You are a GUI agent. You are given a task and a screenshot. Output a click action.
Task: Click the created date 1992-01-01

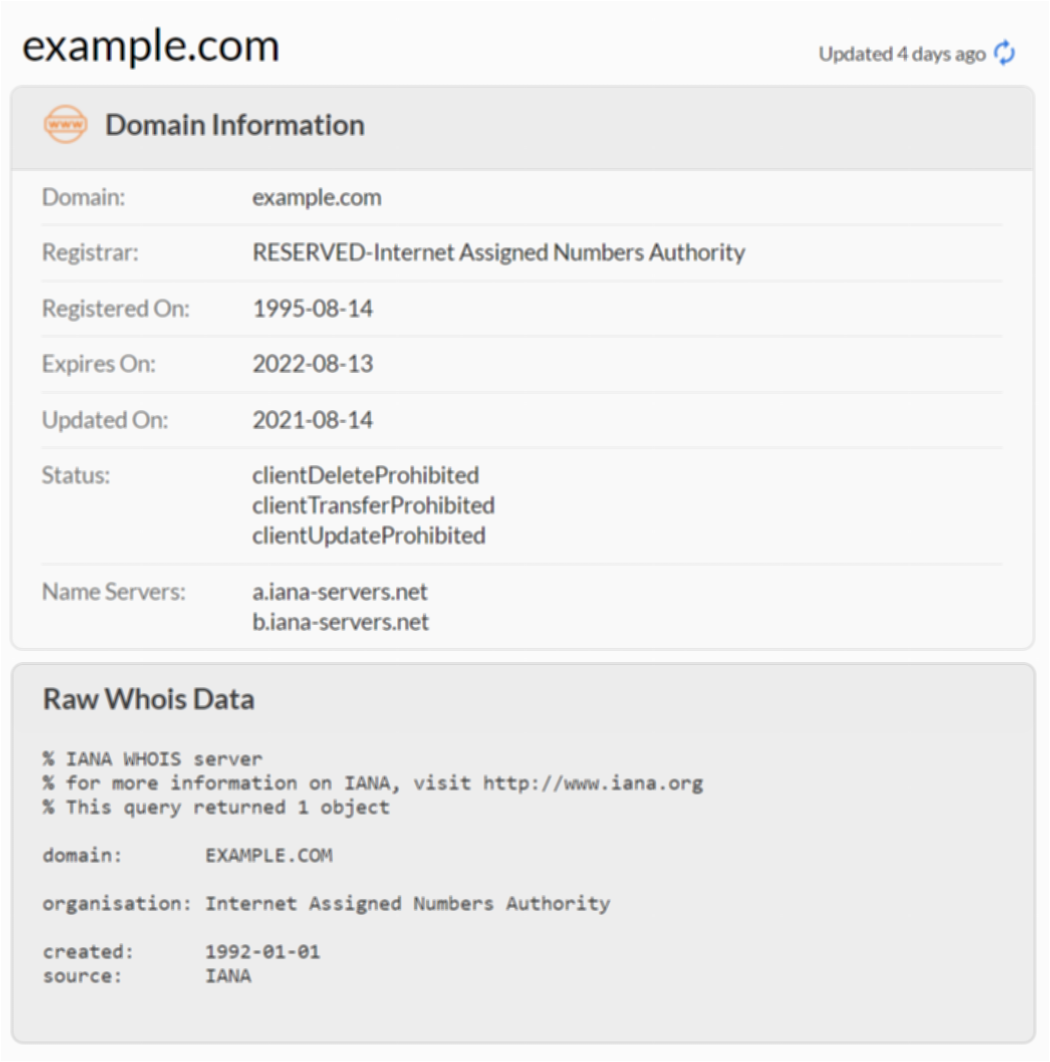point(262,952)
